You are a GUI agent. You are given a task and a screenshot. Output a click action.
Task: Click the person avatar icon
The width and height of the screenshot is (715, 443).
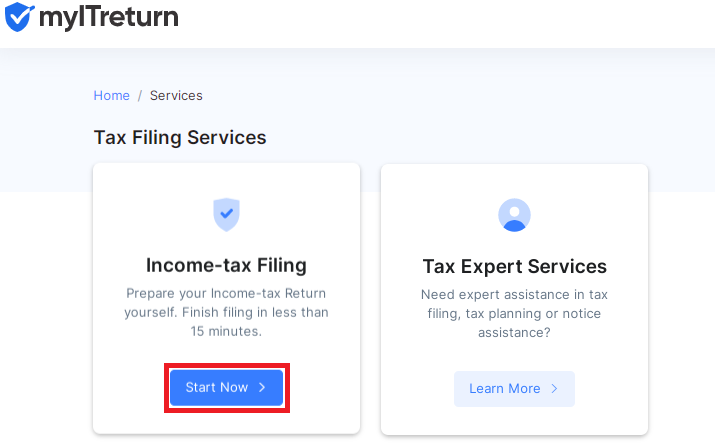514,215
